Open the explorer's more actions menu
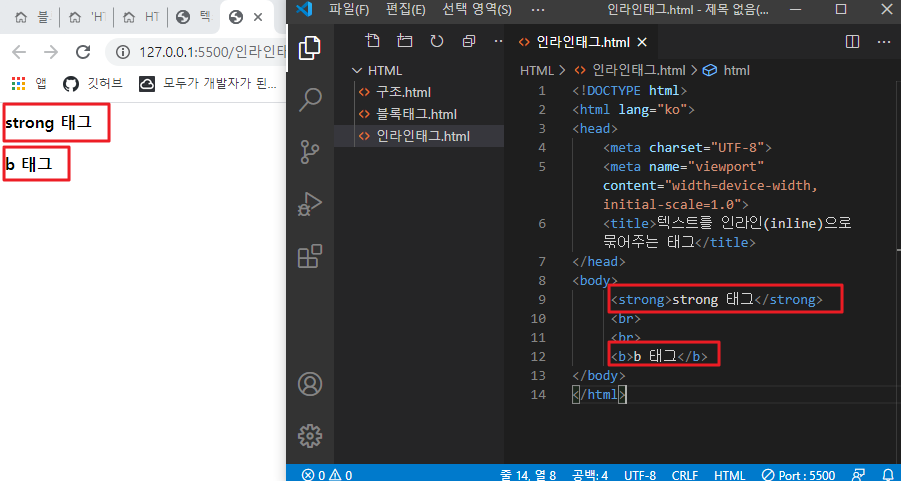 pos(498,41)
